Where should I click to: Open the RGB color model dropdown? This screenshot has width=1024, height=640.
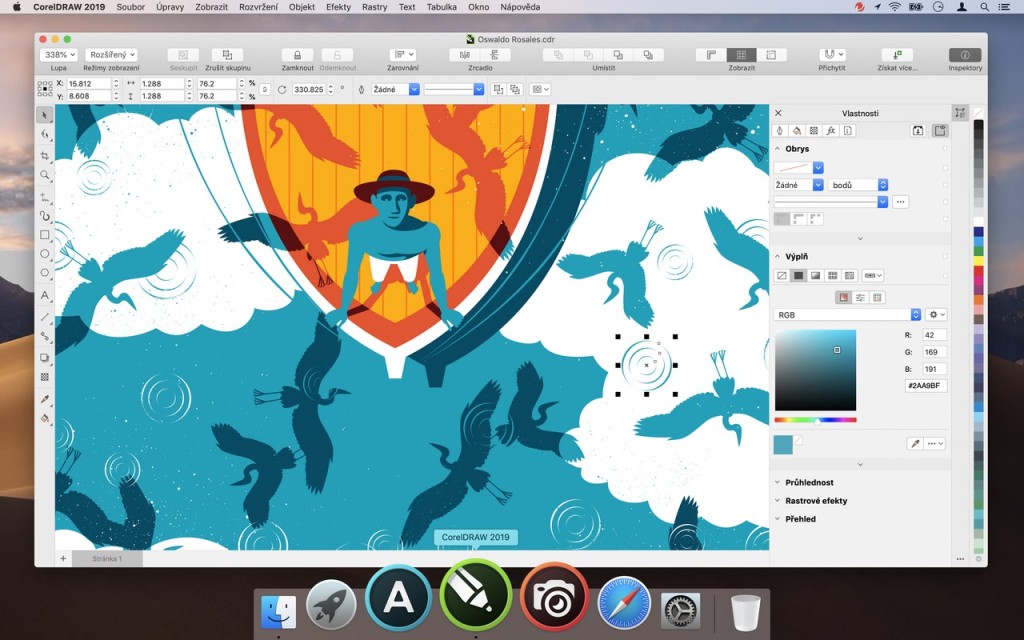pyautogui.click(x=847, y=315)
